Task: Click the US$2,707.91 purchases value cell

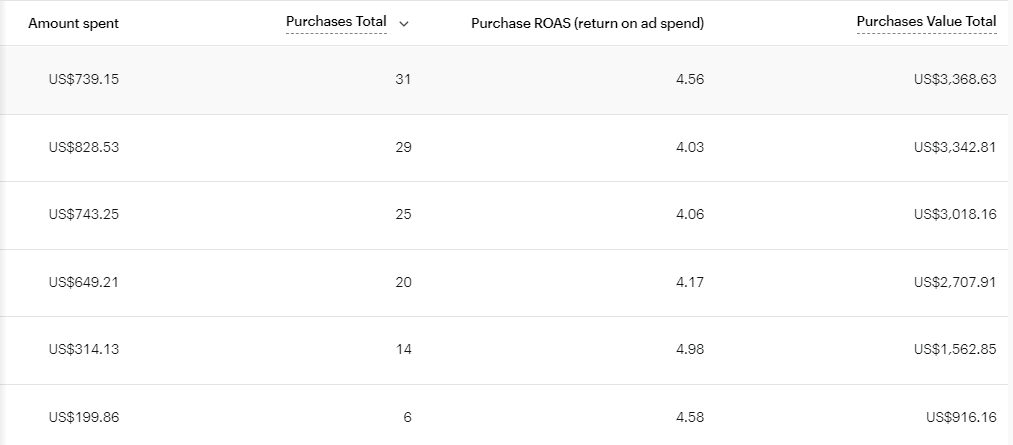Action: 954,282
